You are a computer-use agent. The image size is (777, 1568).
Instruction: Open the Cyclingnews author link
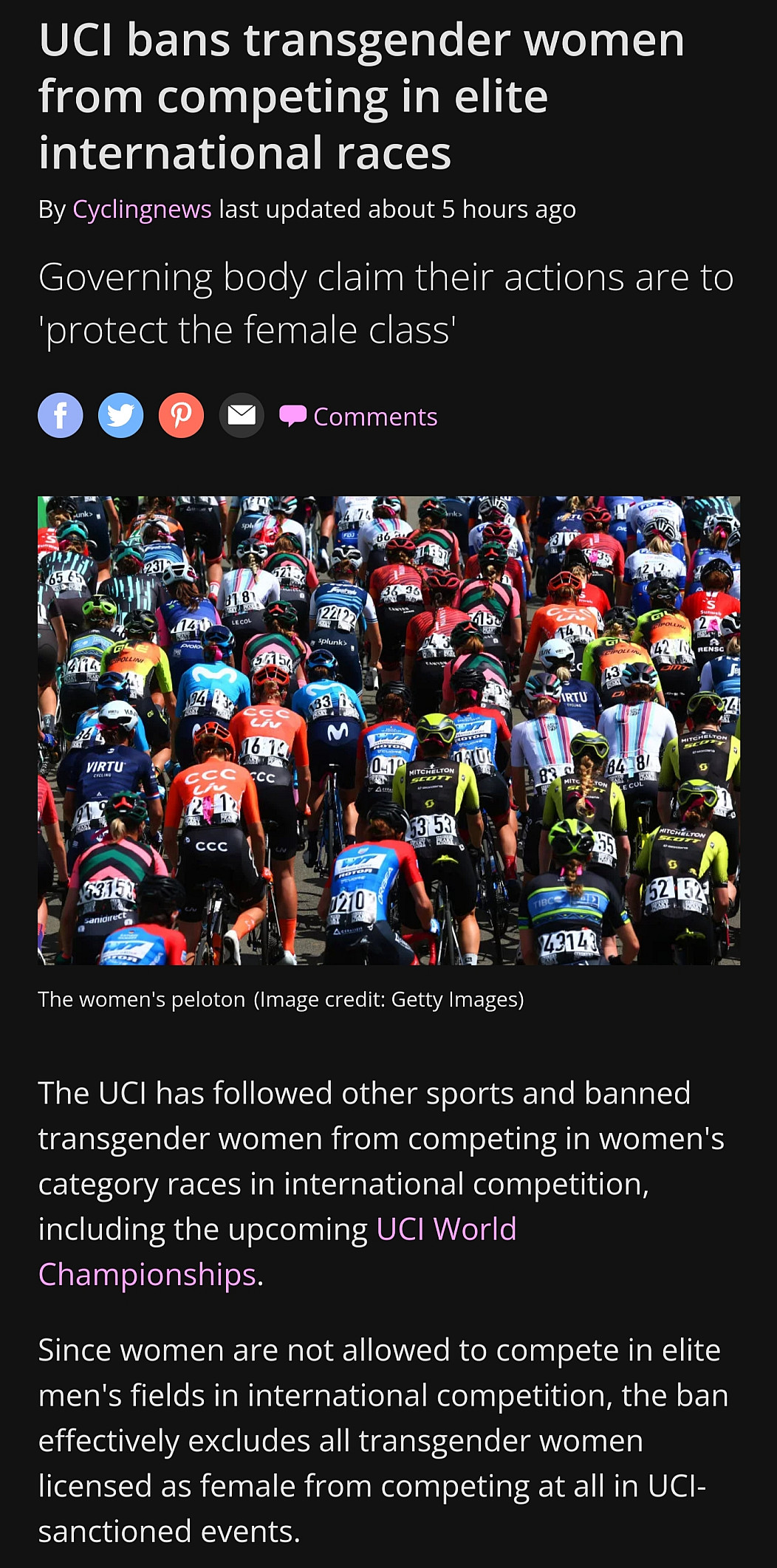click(142, 209)
